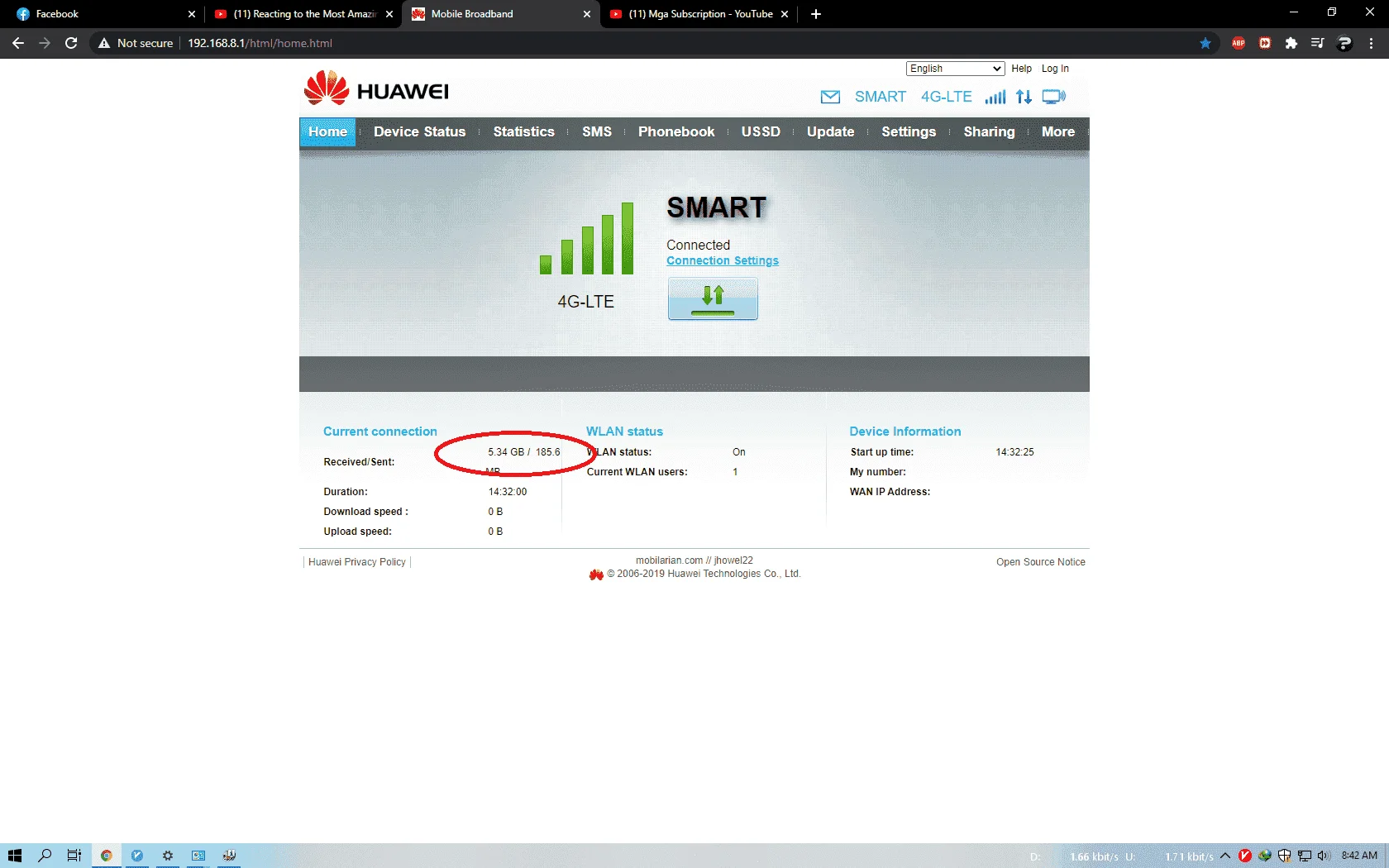Viewport: 1389px width, 868px height.
Task: Show hidden system tray icons
Action: pyautogui.click(x=1225, y=856)
